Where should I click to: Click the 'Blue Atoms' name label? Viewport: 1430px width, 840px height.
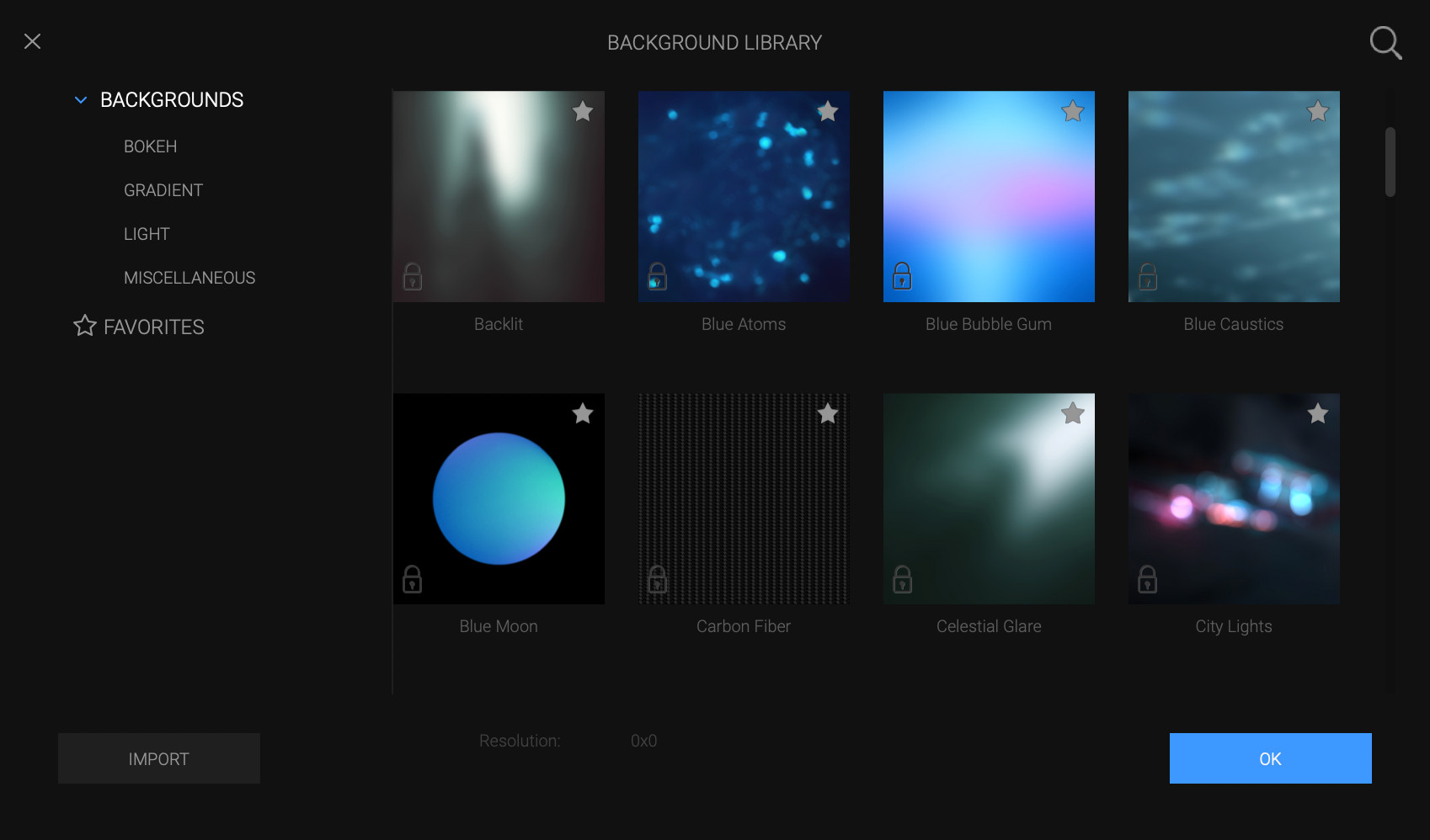pyautogui.click(x=744, y=324)
